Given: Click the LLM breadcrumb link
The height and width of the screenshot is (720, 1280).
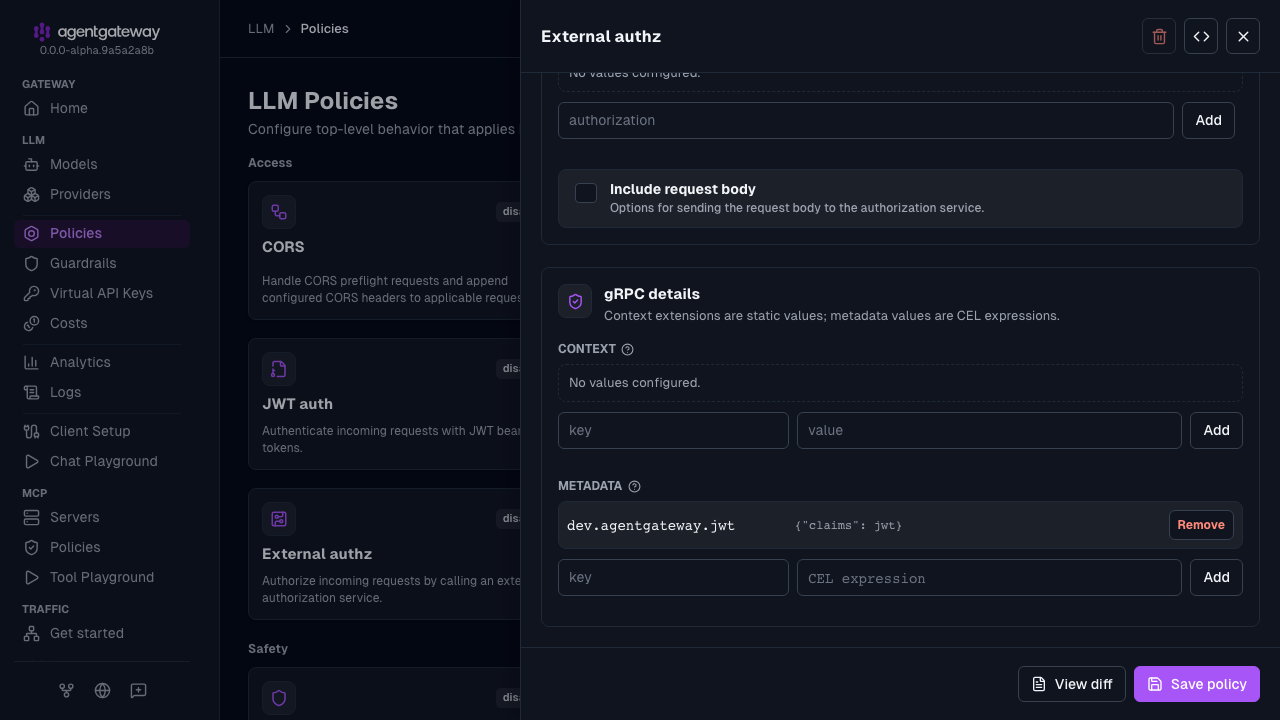Looking at the screenshot, I should 261,29.
